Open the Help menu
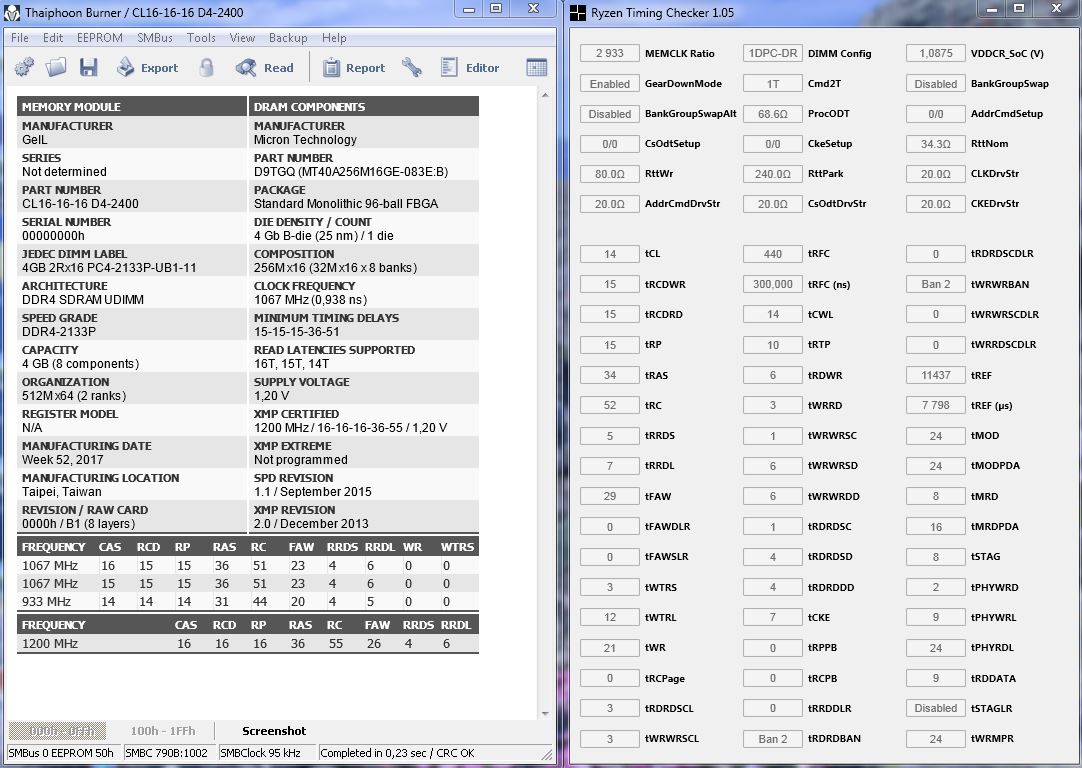Viewport: 1082px width, 768px height. click(x=334, y=38)
